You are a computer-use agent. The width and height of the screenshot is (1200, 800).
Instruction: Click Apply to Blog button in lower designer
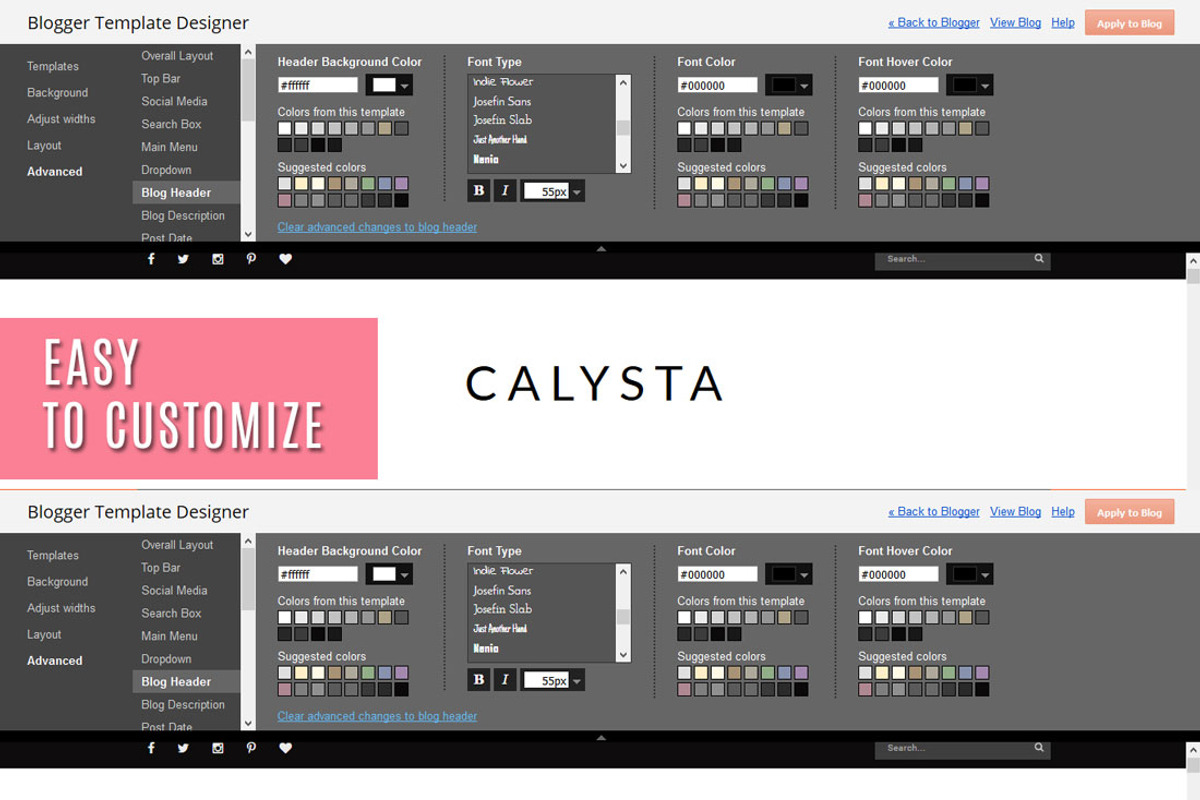point(1129,512)
